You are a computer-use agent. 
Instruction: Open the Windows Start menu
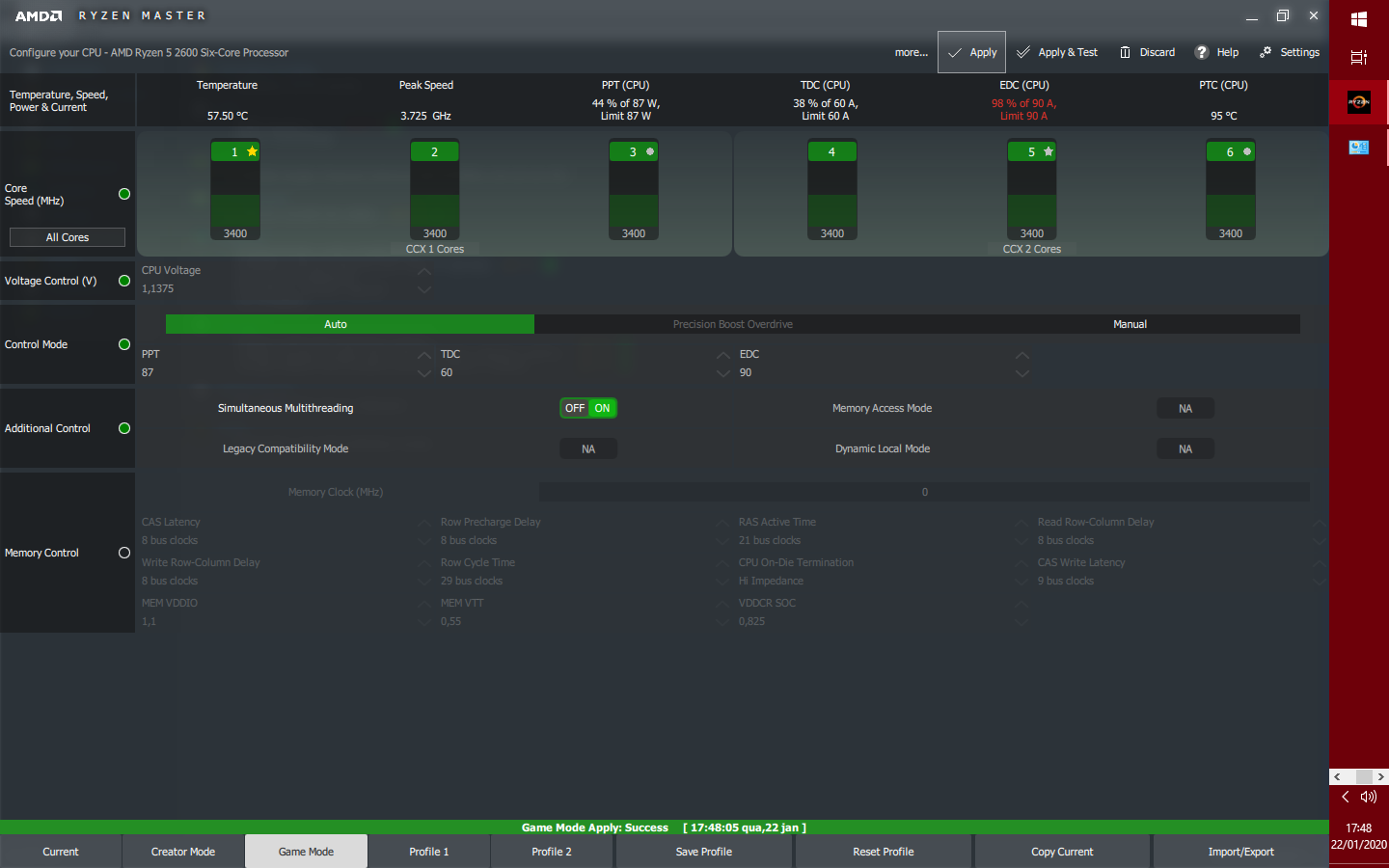click(1359, 18)
